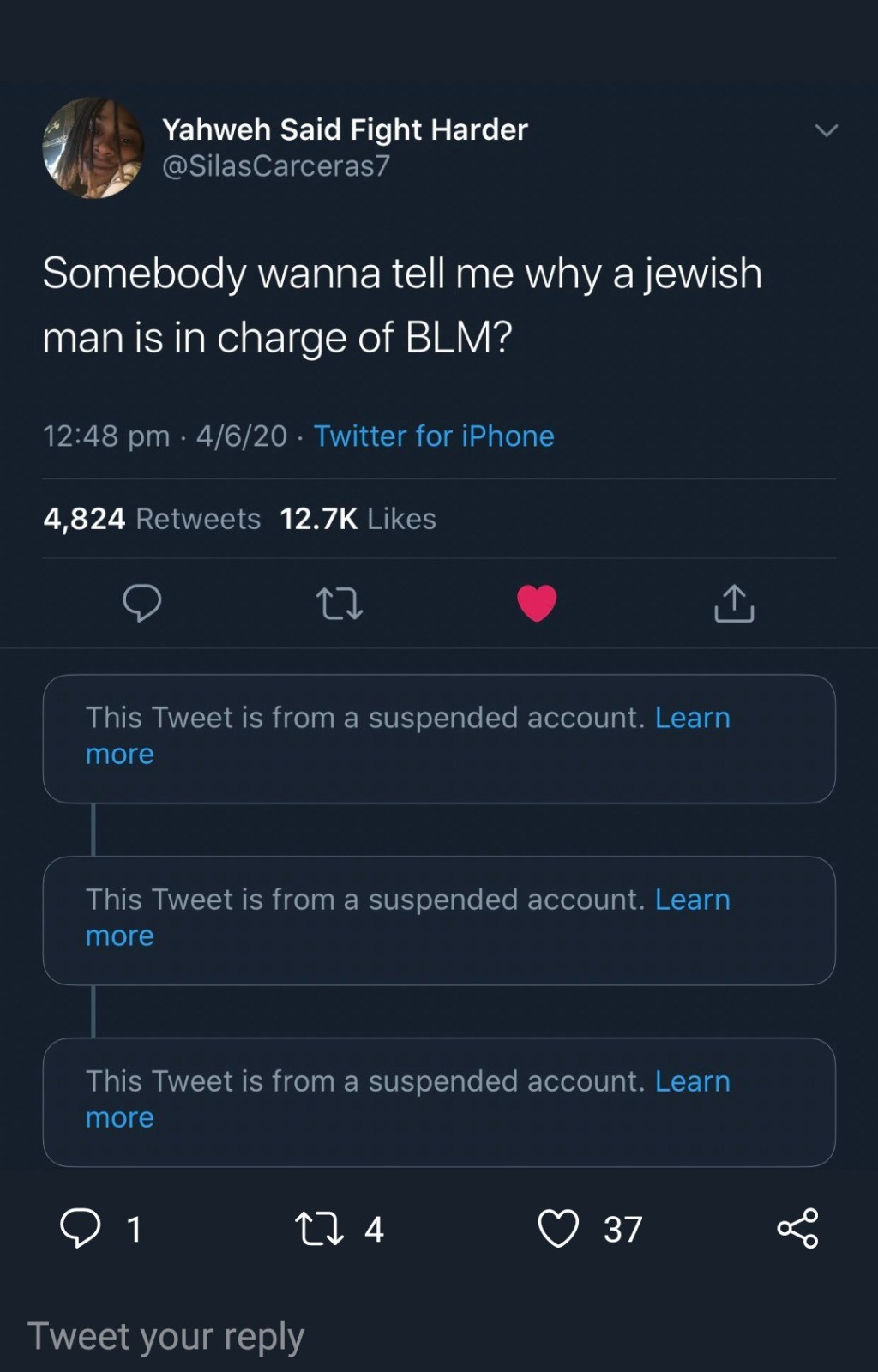Tap the retweet icon showing 4 retweets

pos(319,1228)
